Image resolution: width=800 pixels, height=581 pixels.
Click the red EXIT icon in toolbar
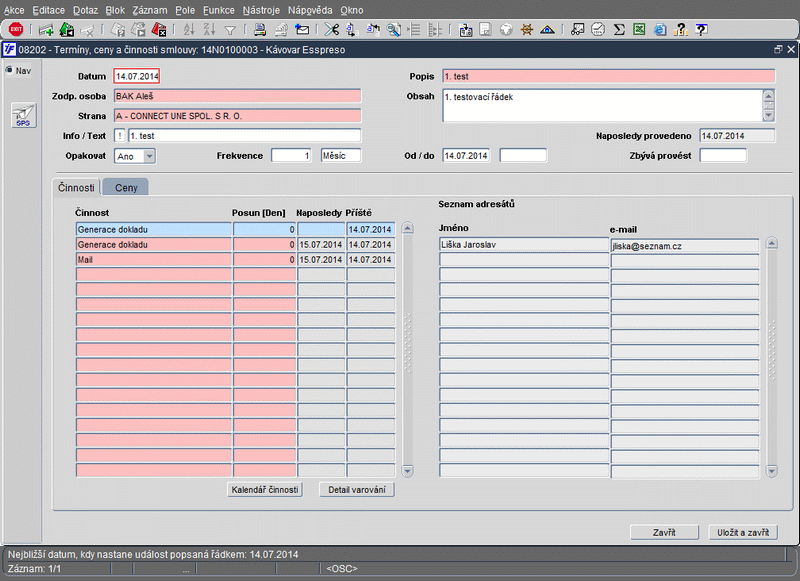15,29
